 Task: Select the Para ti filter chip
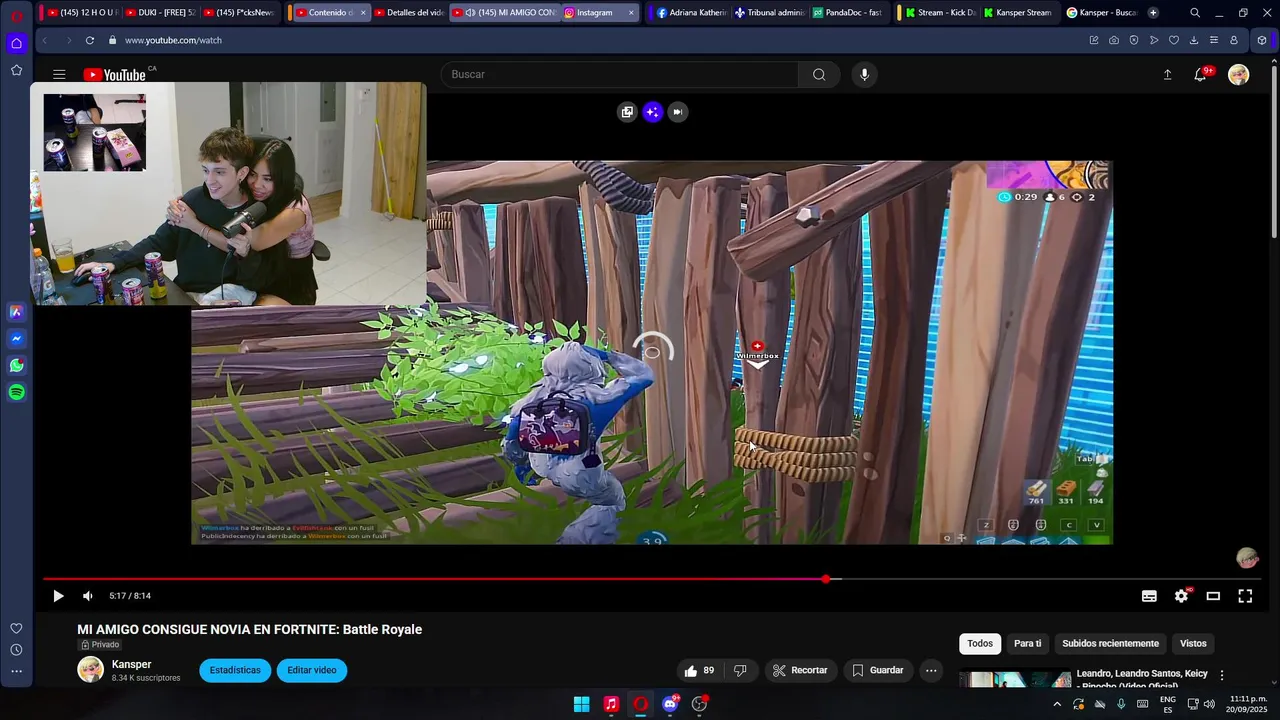pos(1027,644)
